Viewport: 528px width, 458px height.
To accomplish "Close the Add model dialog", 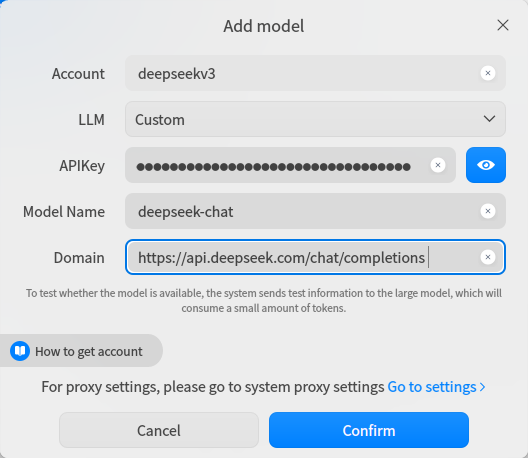I will 503,25.
